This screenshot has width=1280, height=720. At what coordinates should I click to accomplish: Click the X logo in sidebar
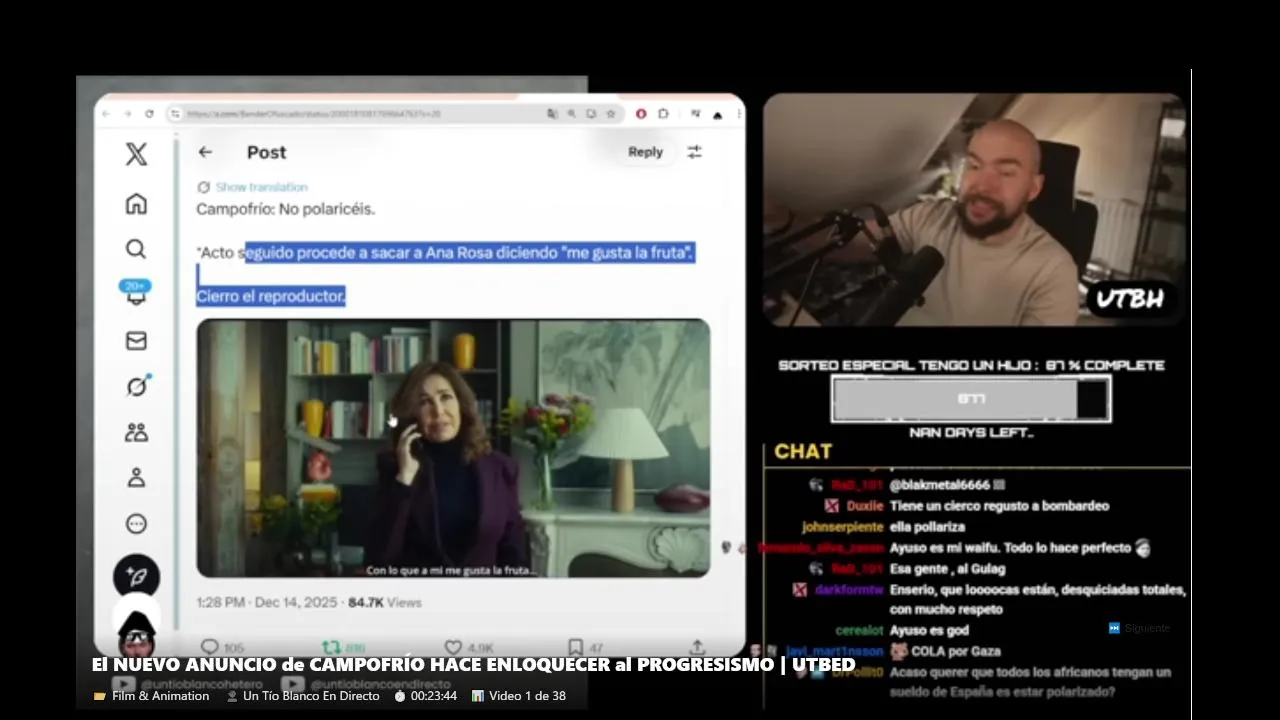click(136, 154)
